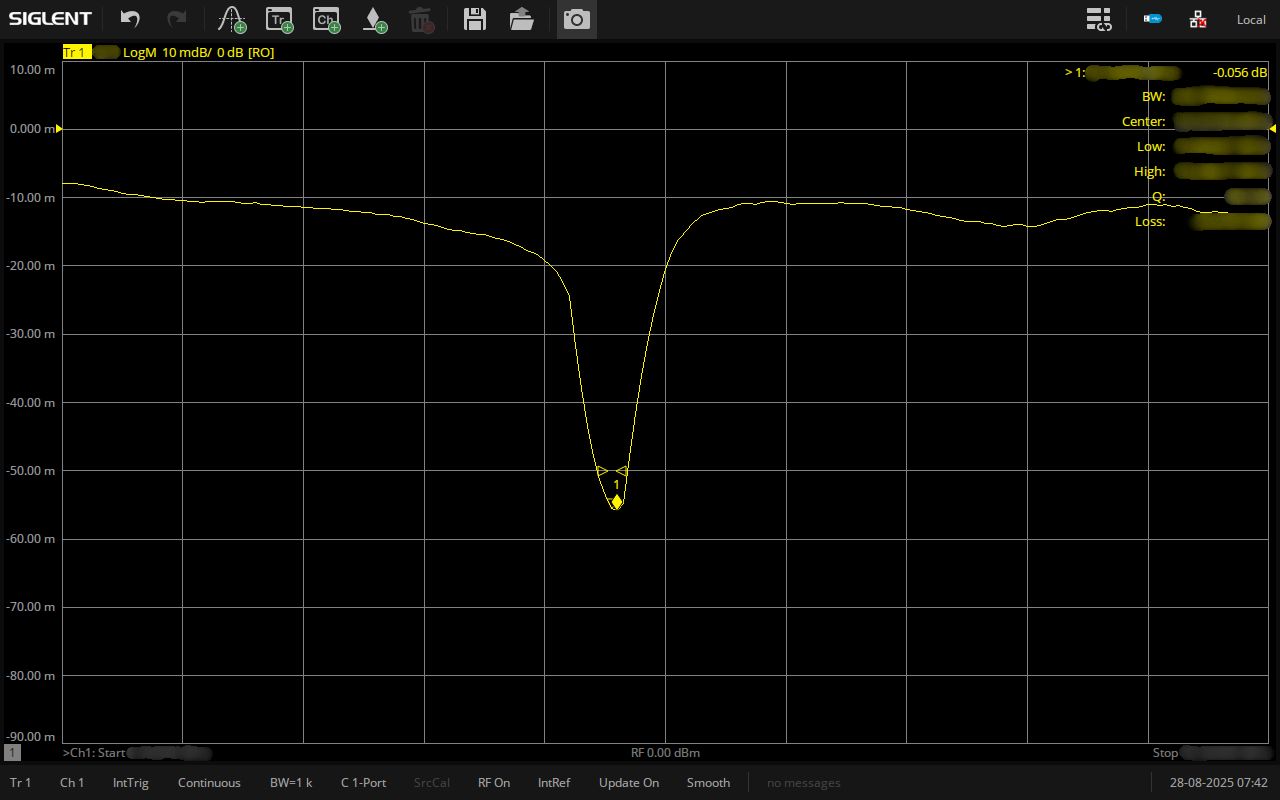Click the C 1-Port calibration button
This screenshot has height=800, width=1280.
coord(363,783)
